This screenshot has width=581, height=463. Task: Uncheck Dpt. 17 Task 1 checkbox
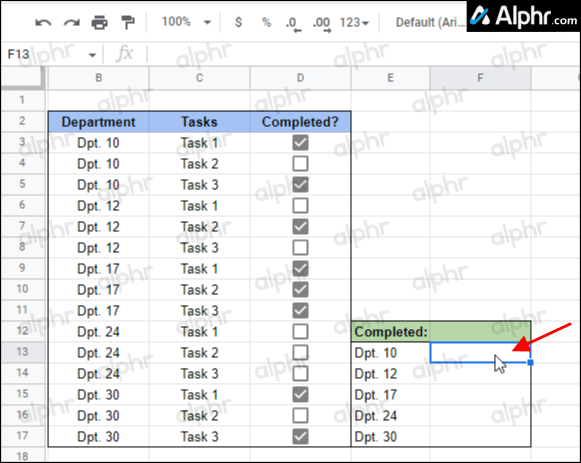300,269
